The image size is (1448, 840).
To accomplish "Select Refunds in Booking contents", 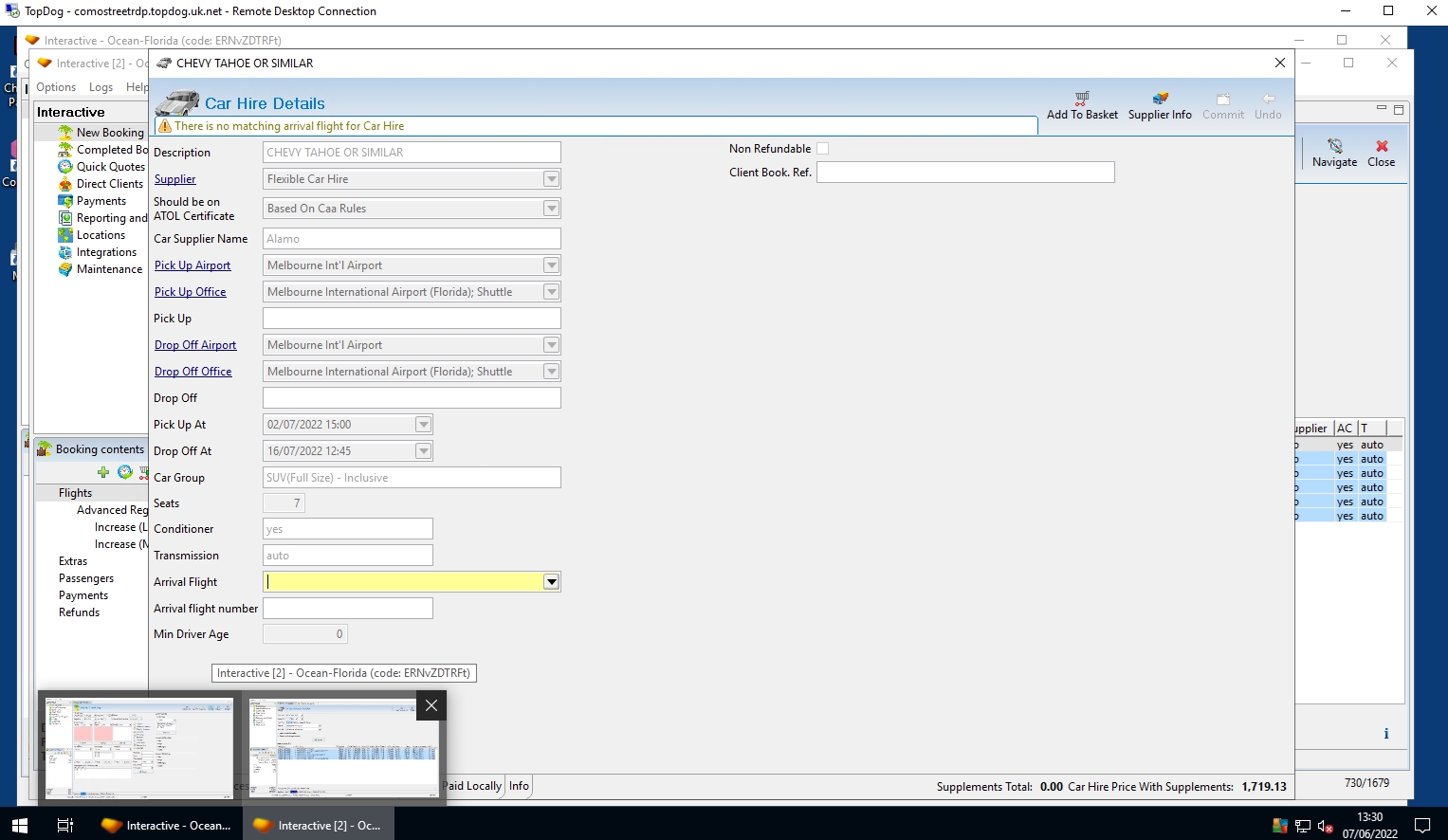I will [x=79, y=612].
